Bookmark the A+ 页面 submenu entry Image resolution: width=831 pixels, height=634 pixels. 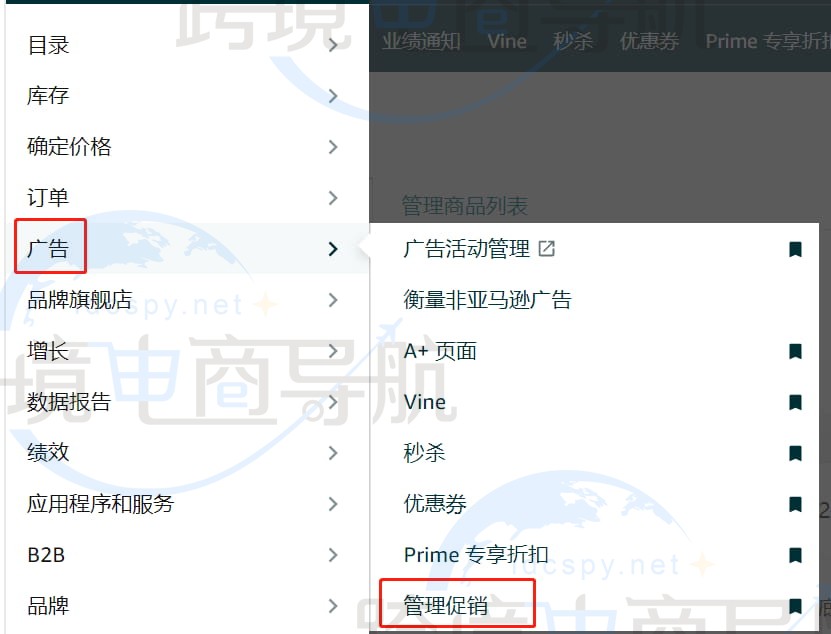coord(794,351)
